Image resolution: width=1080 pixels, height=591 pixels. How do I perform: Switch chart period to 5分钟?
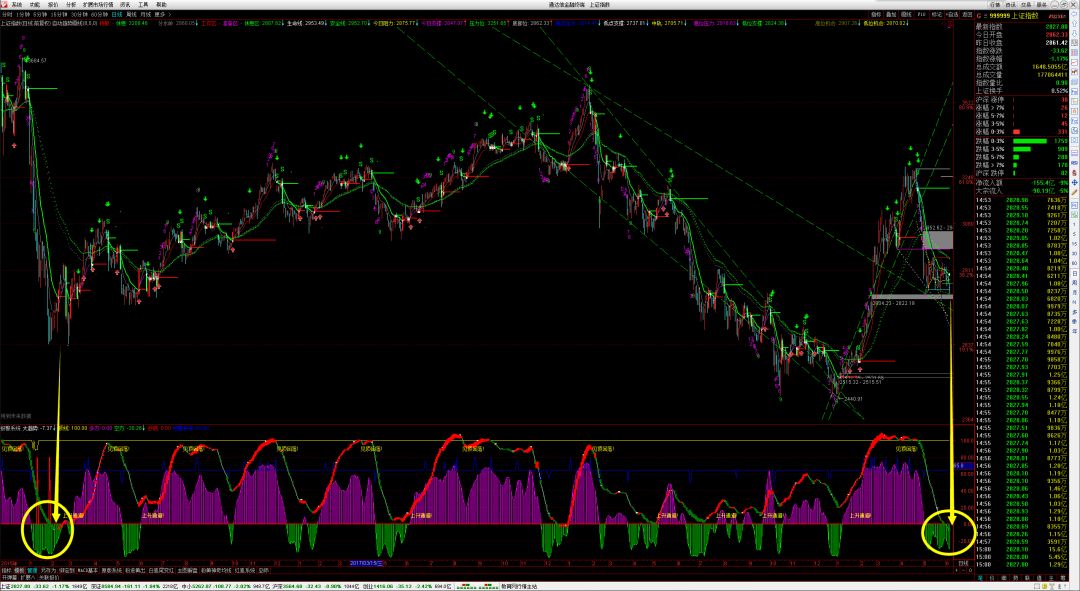42,14
